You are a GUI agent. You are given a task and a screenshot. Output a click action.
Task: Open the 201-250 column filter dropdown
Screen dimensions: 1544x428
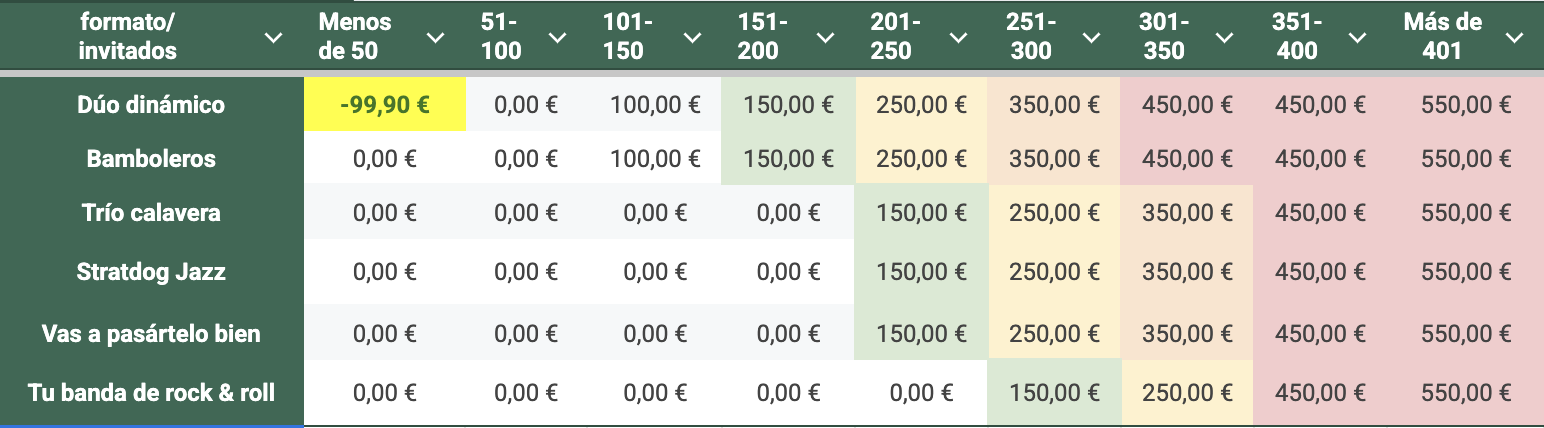tap(958, 38)
